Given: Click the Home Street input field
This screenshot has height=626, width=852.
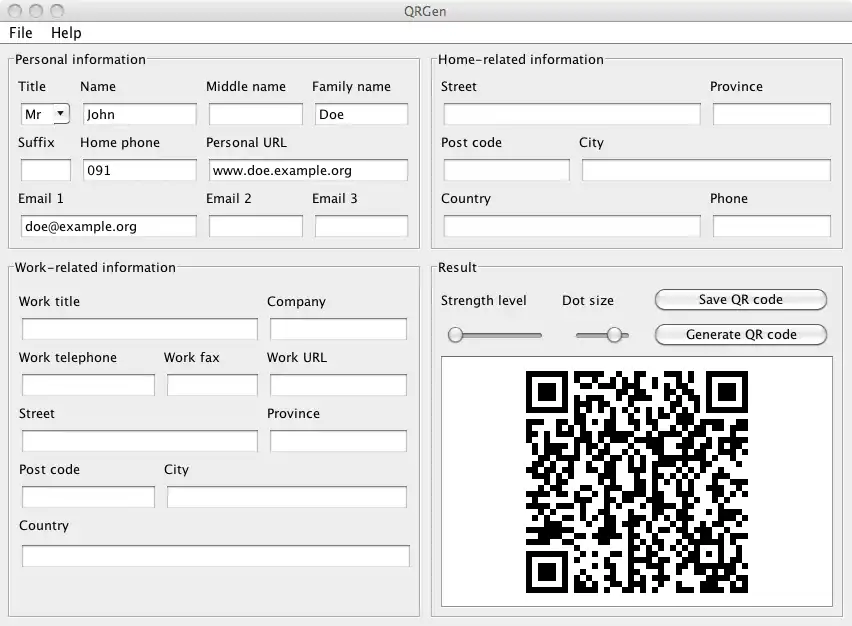Looking at the screenshot, I should pos(572,114).
